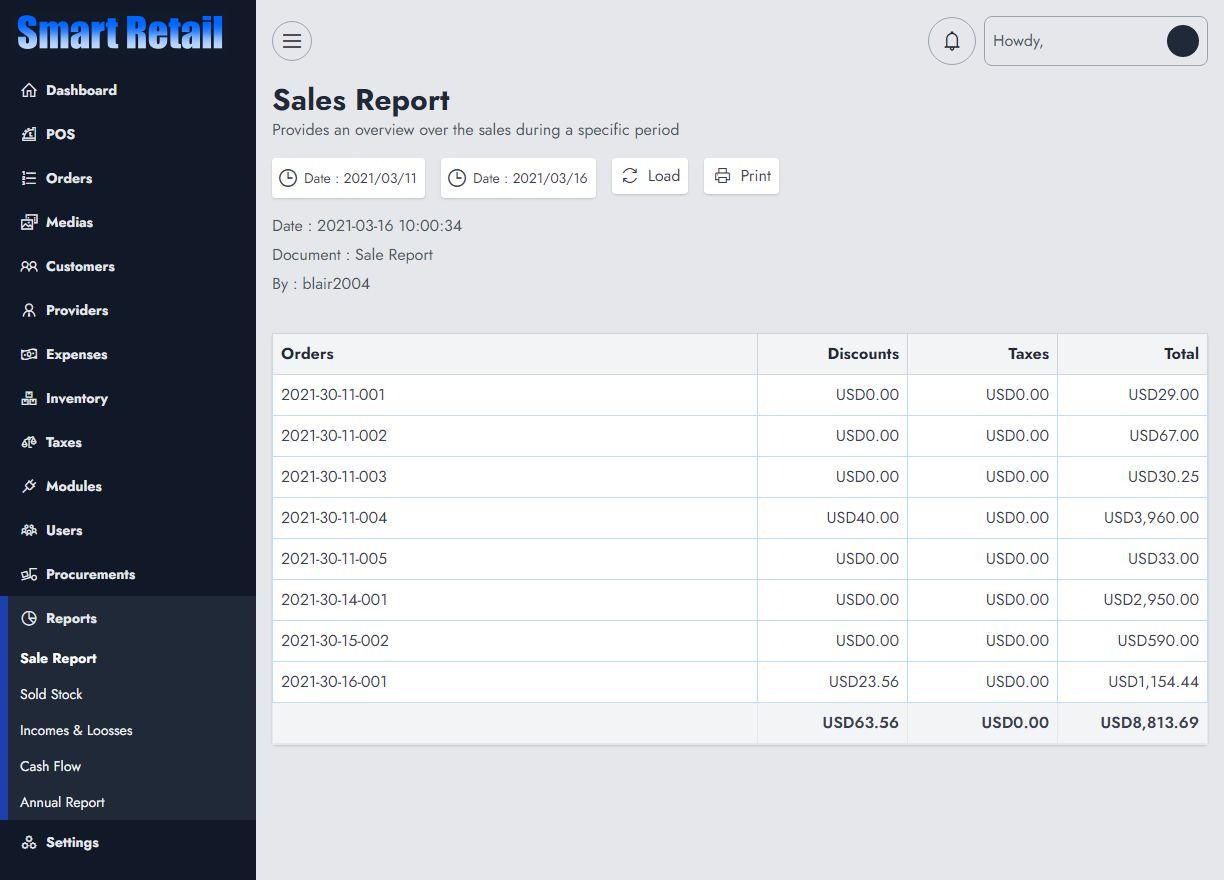Open the Sold Stock report
The image size is (1224, 880).
tap(51, 694)
